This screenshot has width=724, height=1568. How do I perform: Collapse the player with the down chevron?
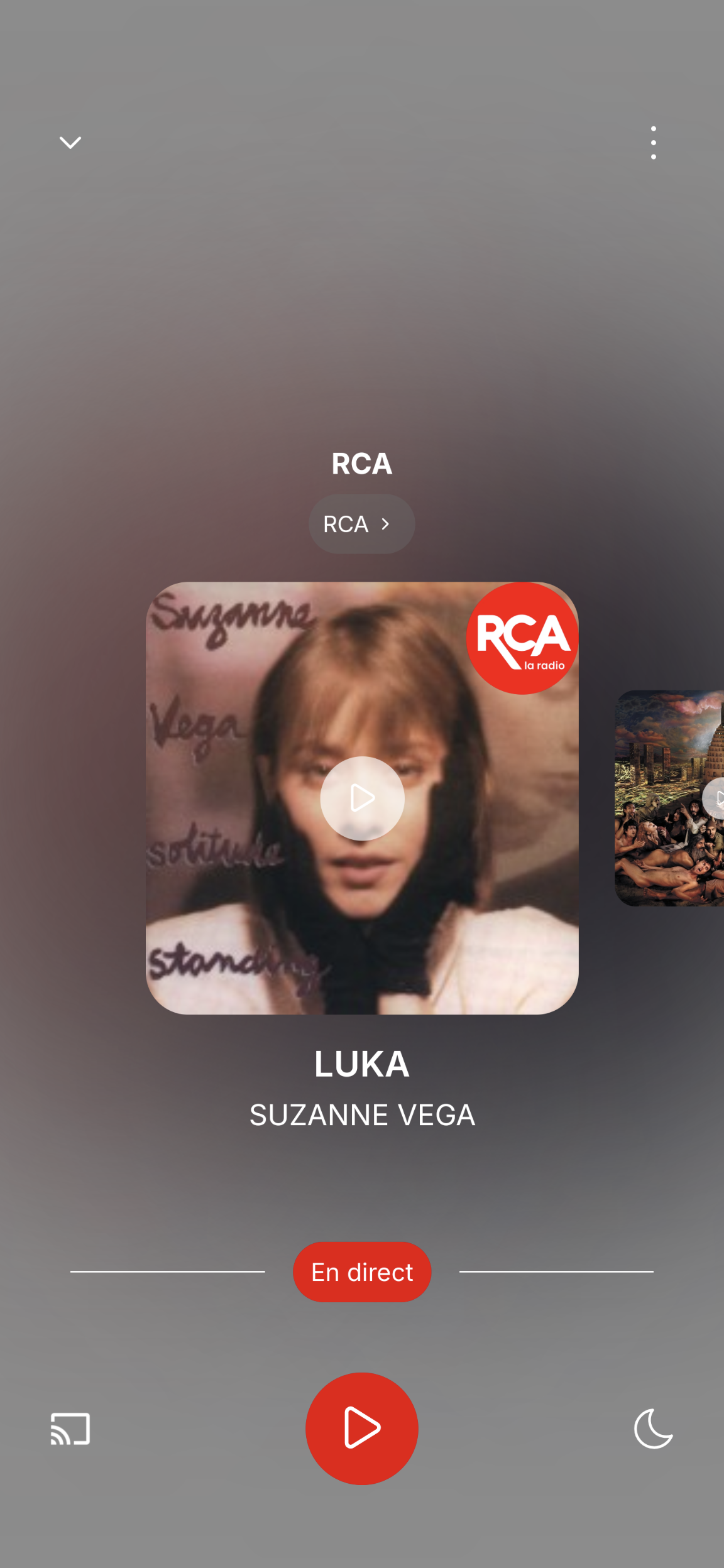(70, 143)
